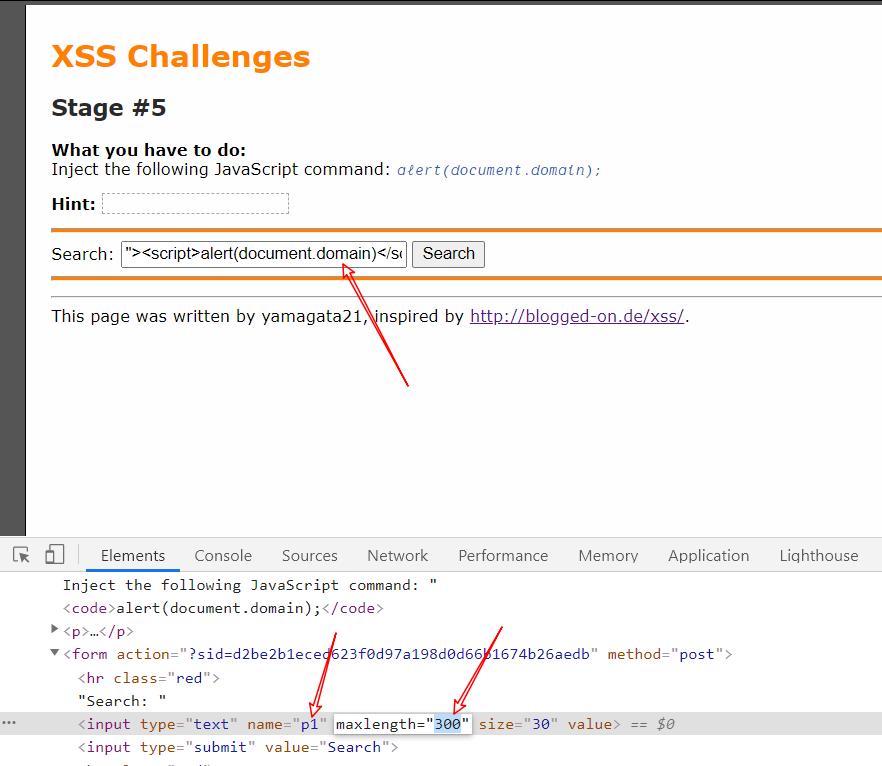Open the Lighthouse tab
Screen dimensions: 882x766
818,556
